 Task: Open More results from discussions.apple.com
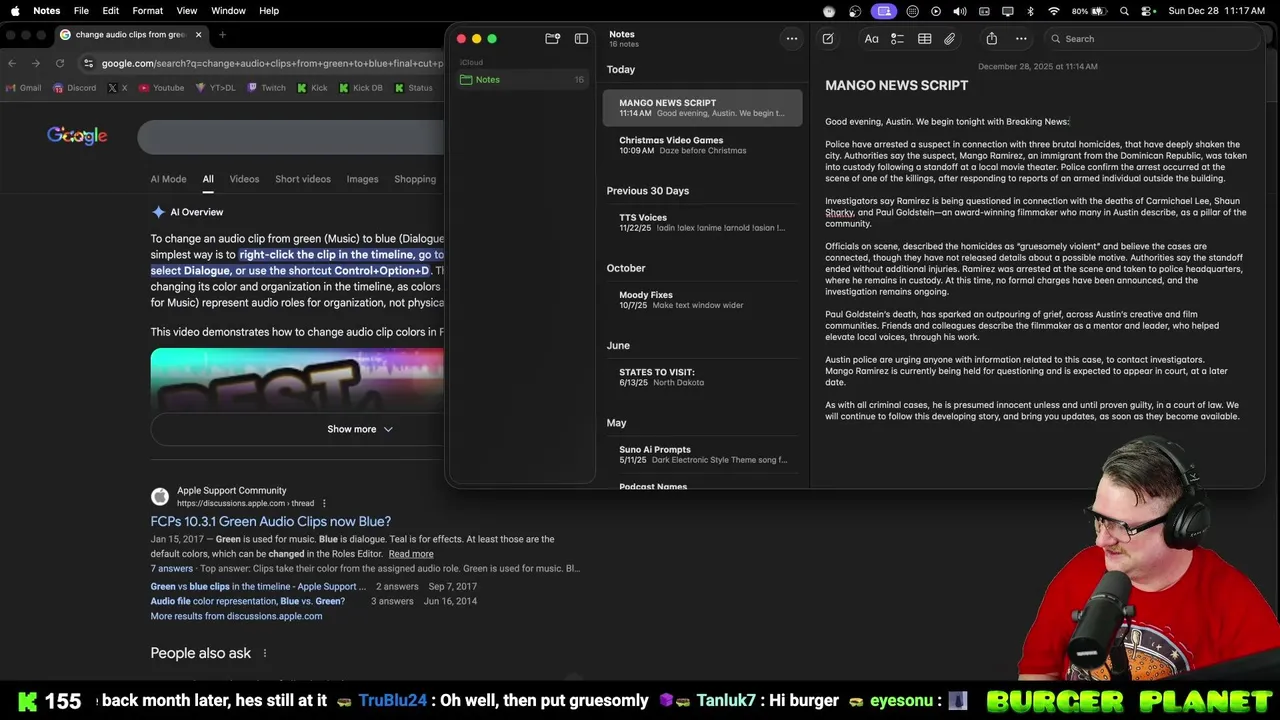tap(236, 616)
